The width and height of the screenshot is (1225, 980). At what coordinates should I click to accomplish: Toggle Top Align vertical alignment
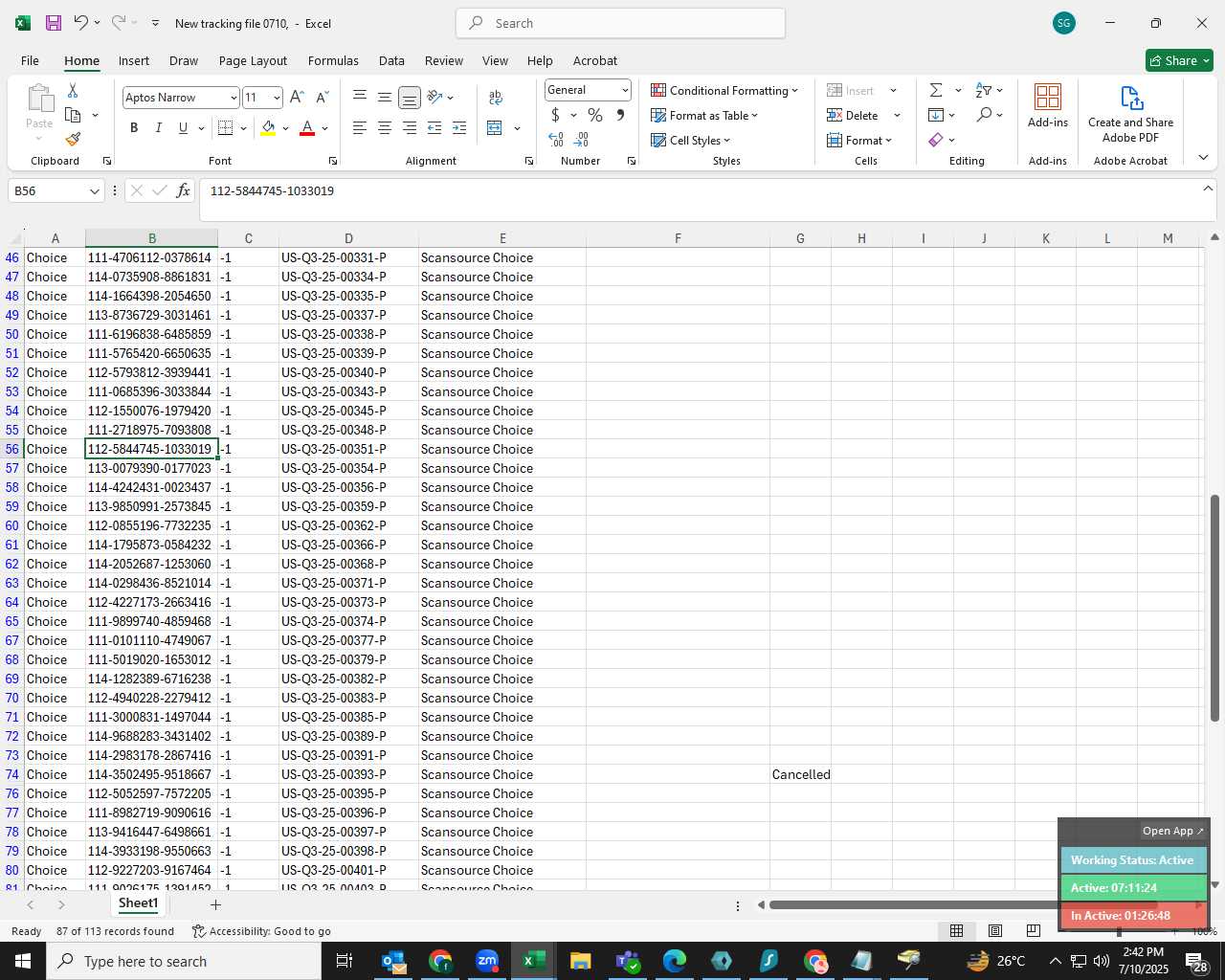point(360,98)
